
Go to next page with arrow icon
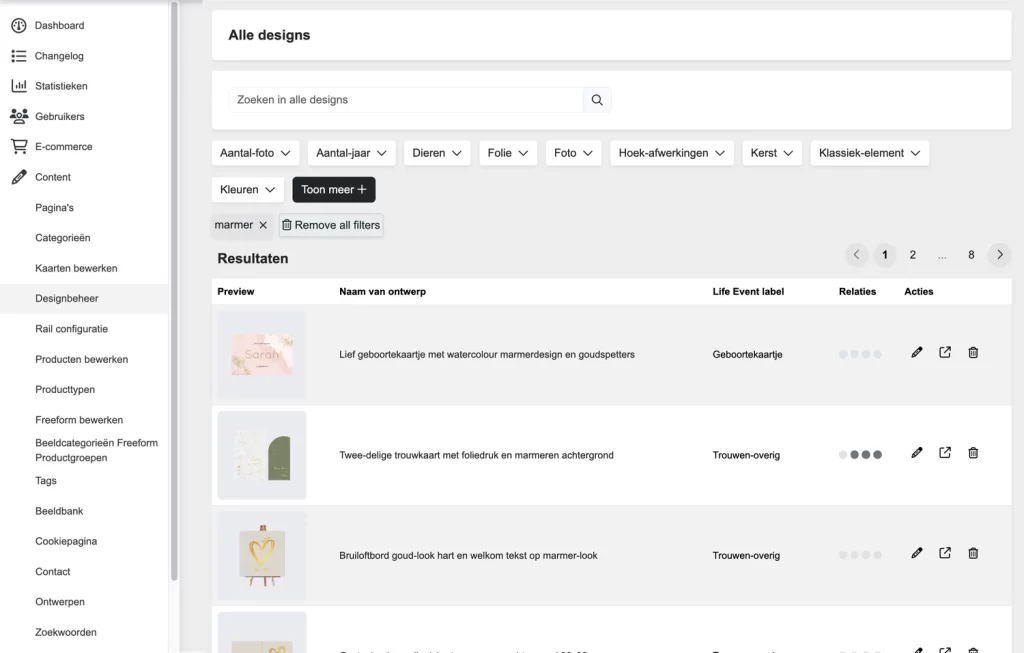pos(999,255)
